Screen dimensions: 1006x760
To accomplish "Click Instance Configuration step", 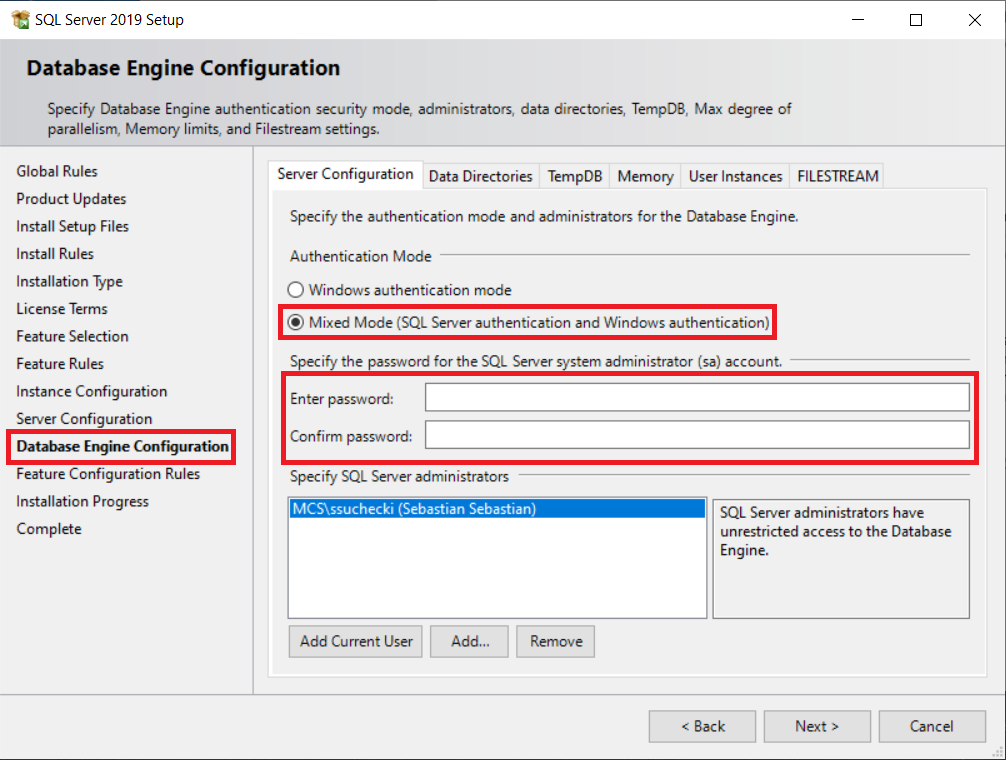I will click(92, 391).
